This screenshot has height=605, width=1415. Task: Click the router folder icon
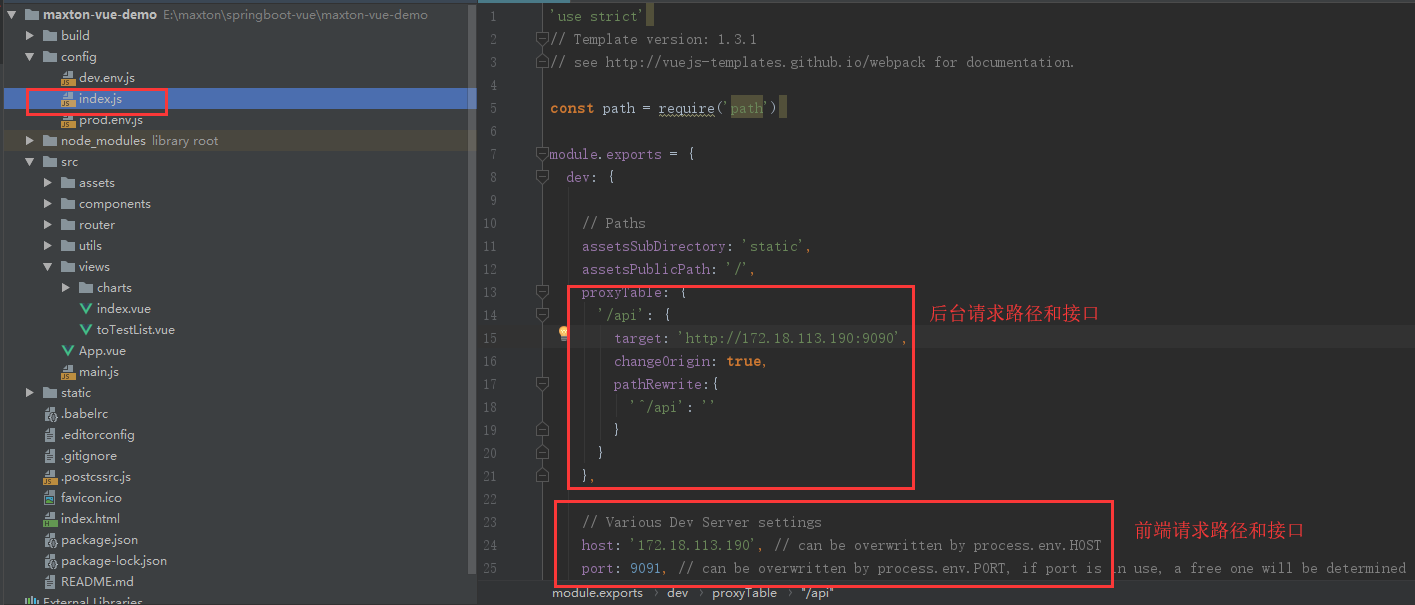point(67,225)
